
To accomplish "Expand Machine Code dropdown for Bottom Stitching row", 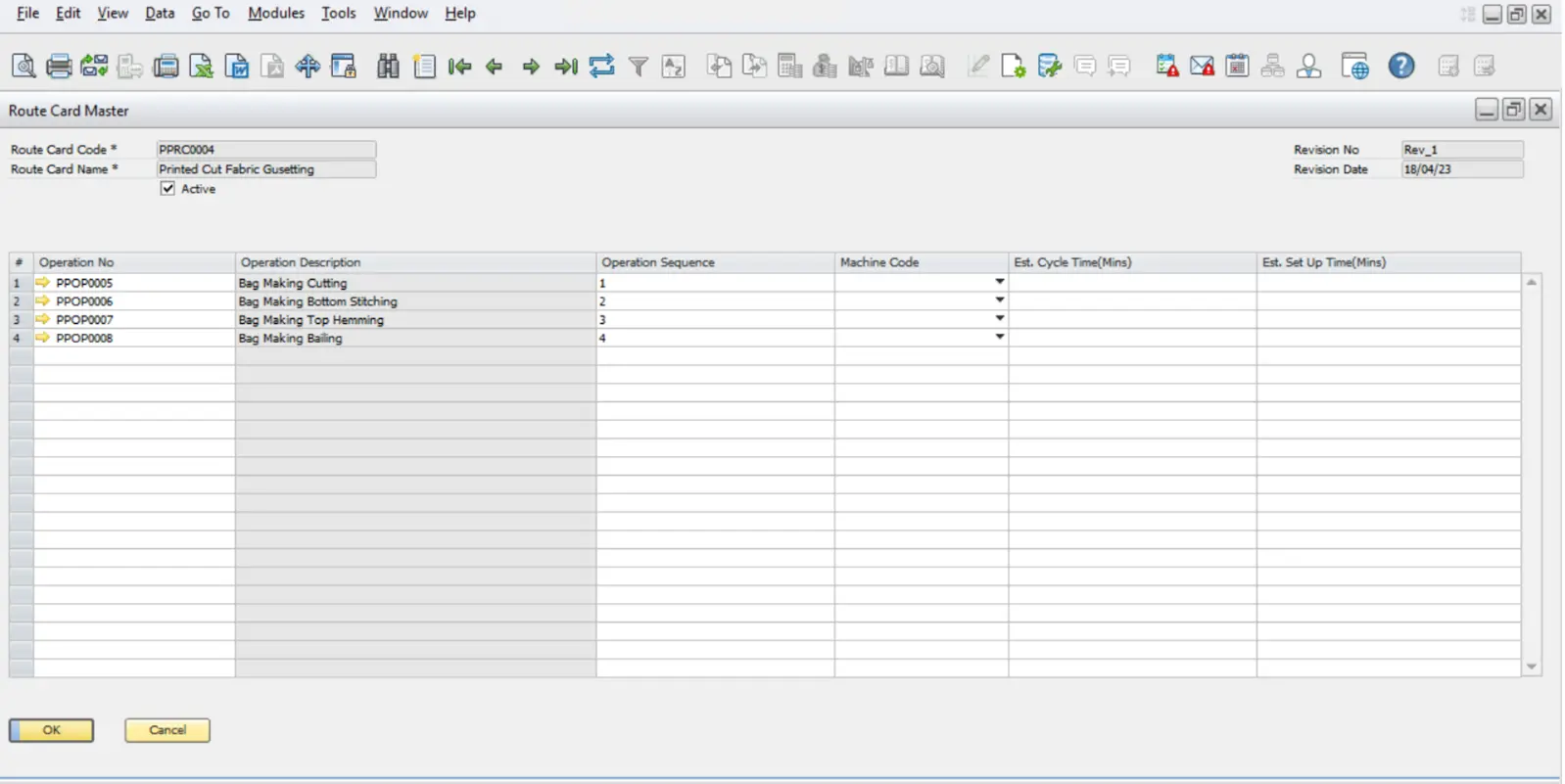I will [x=999, y=300].
